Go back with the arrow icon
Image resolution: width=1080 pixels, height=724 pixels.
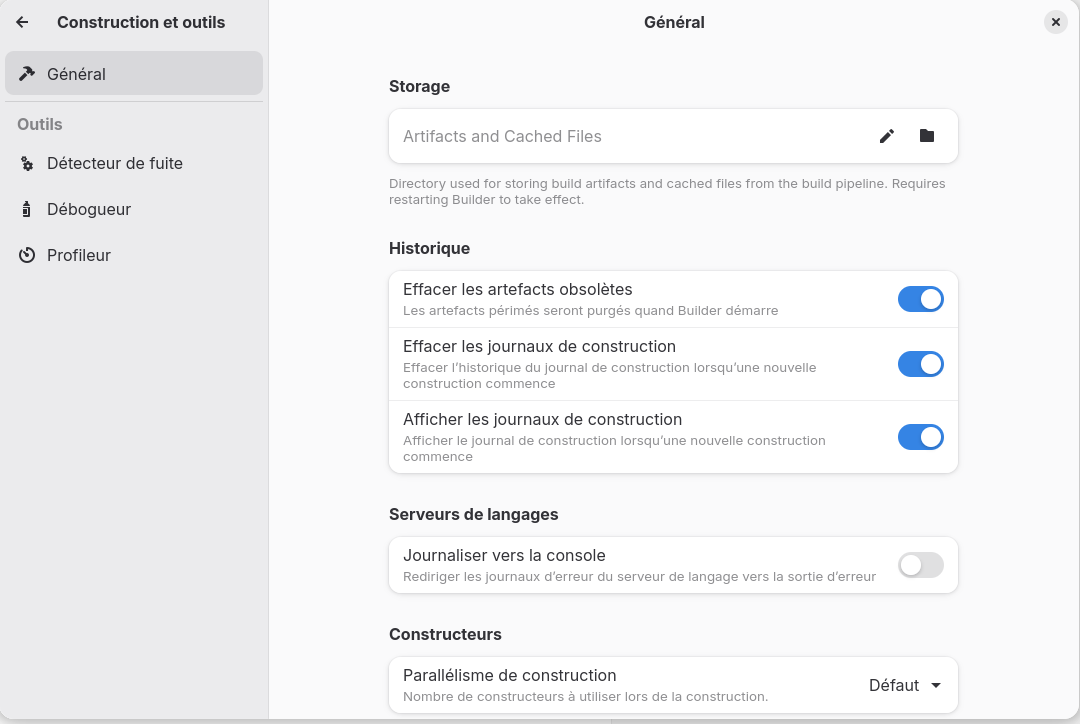click(x=22, y=22)
